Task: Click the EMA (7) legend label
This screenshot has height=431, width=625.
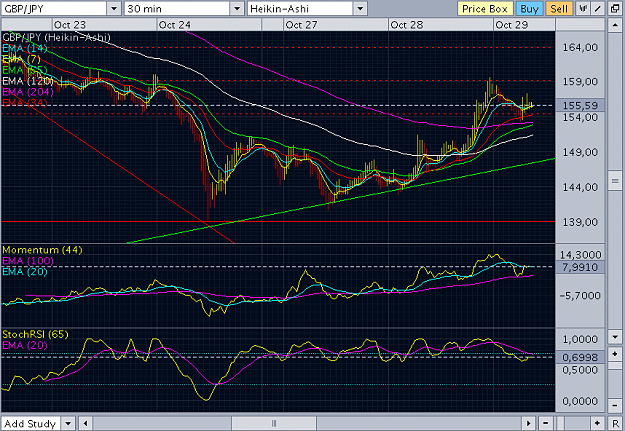Action: (22, 59)
